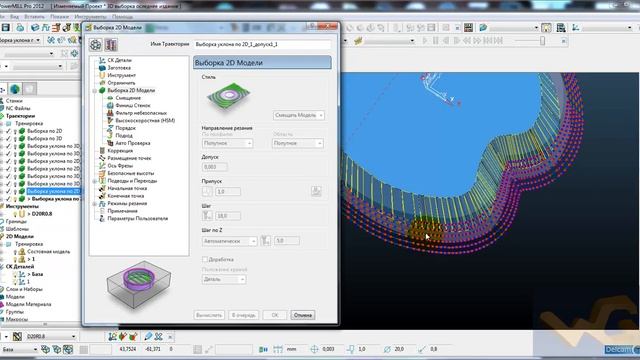640x360 pixels.
Task: Select NC Файлы in explorer tree
Action: [18, 108]
